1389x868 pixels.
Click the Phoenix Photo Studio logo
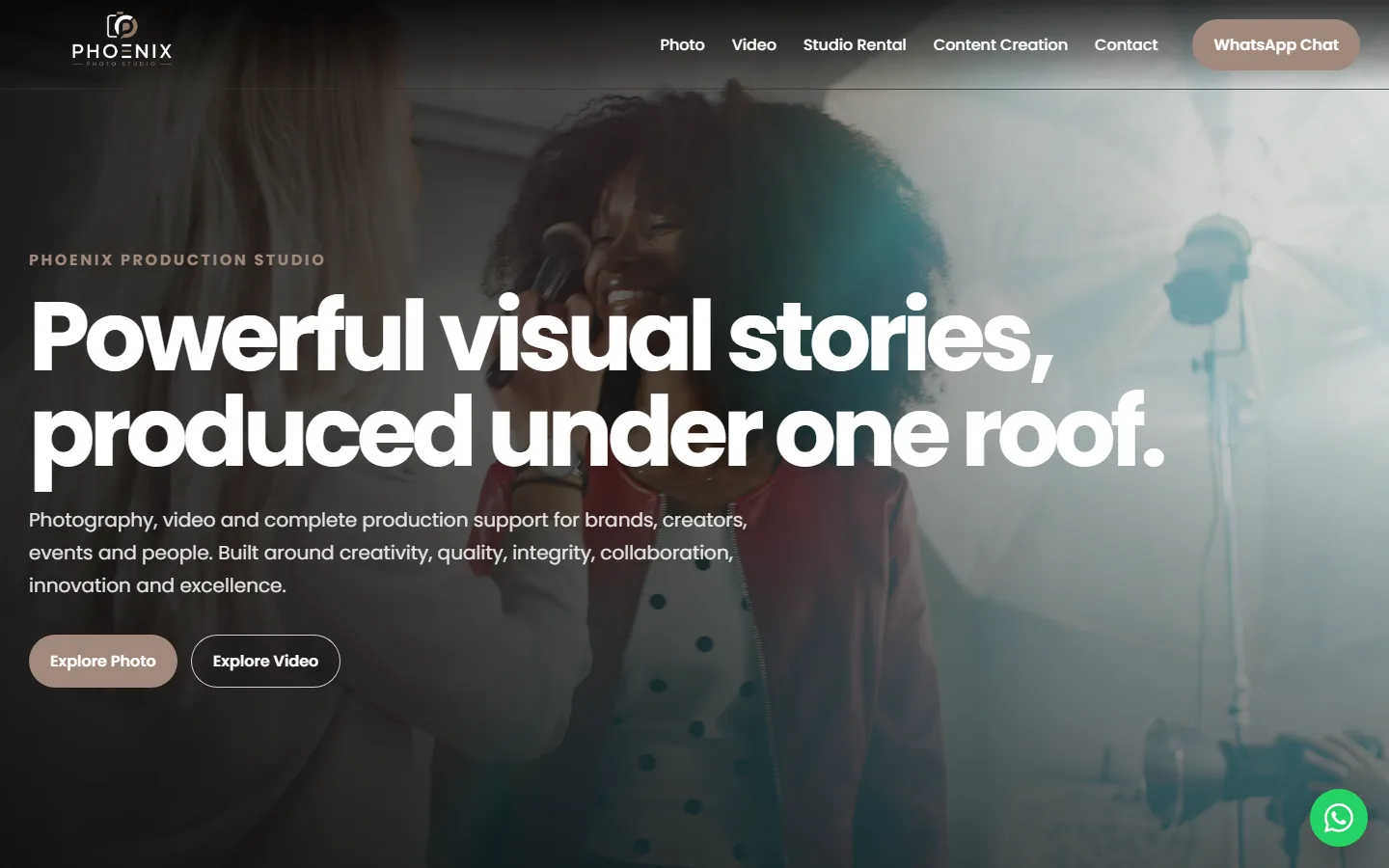122,40
